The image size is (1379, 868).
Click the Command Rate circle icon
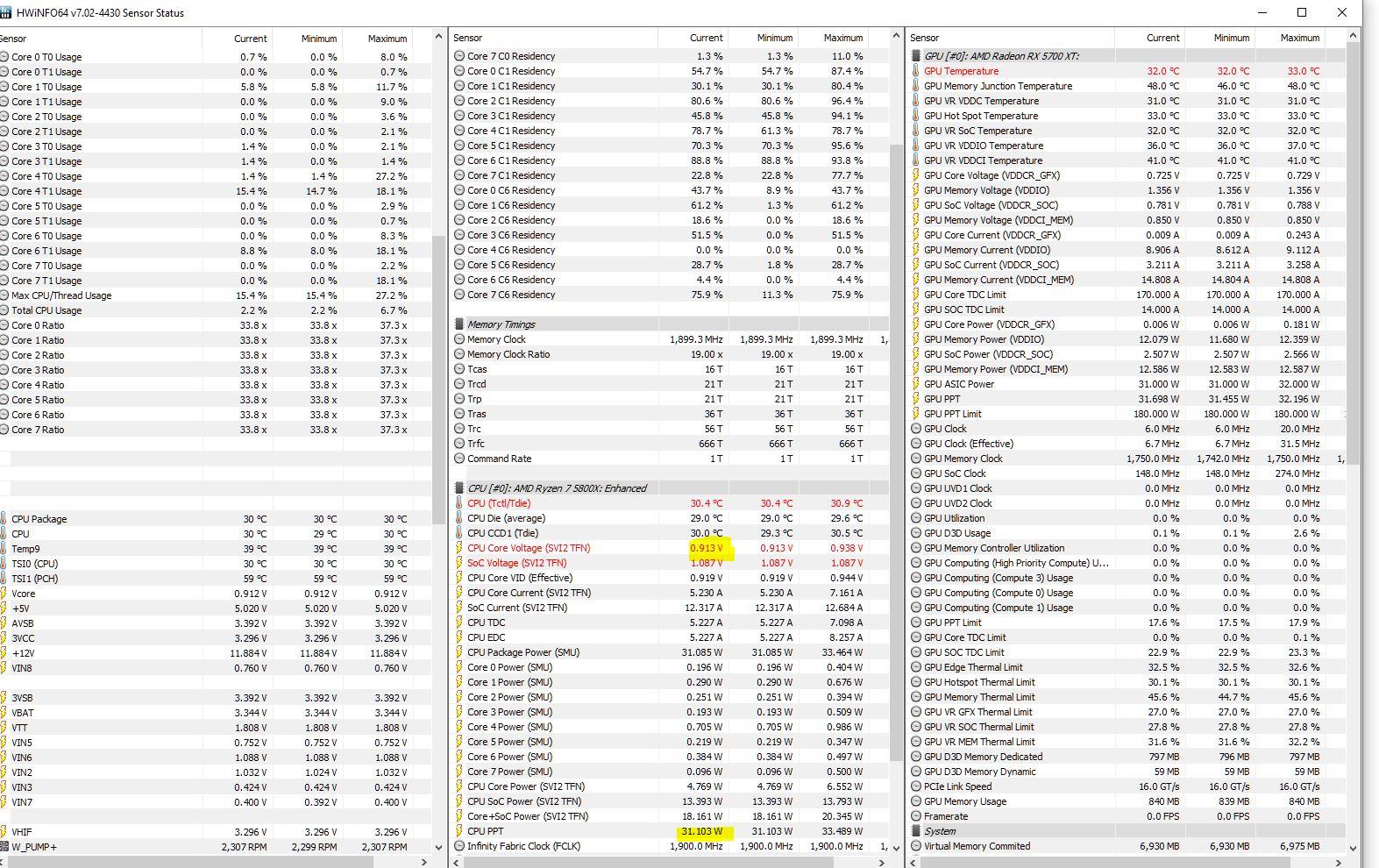458,459
